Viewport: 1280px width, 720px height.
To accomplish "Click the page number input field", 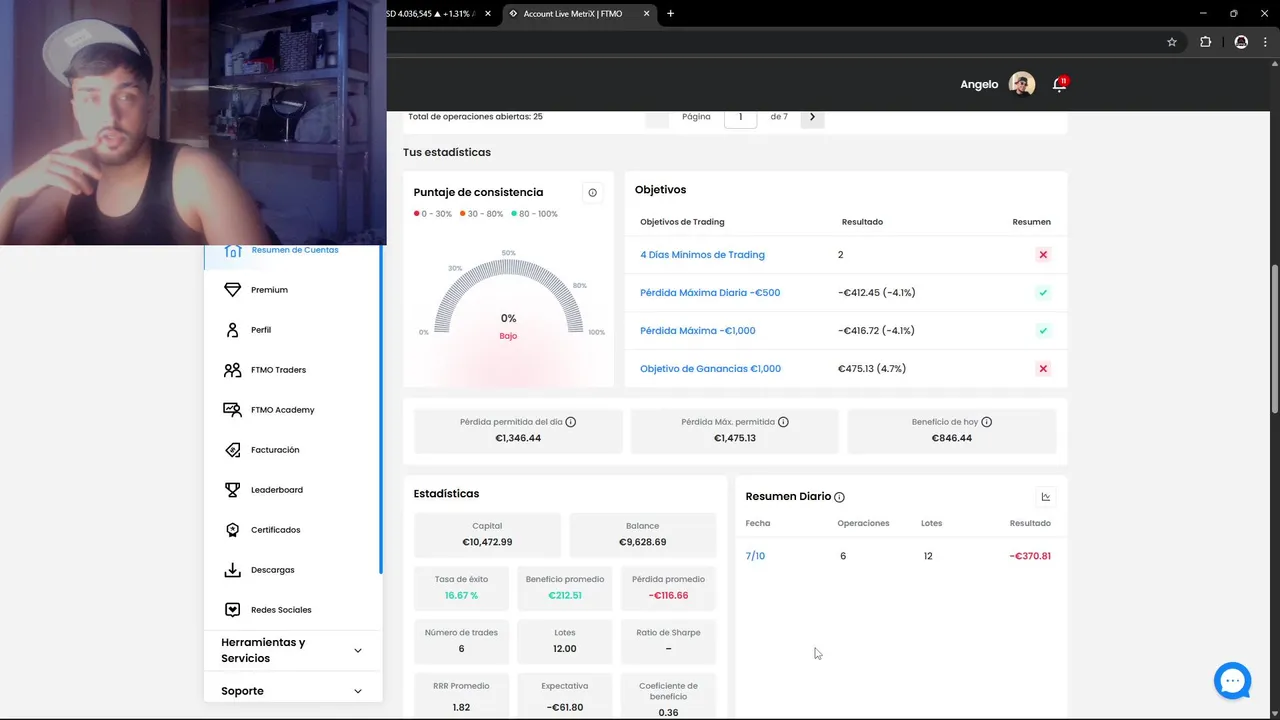I will pyautogui.click(x=741, y=117).
